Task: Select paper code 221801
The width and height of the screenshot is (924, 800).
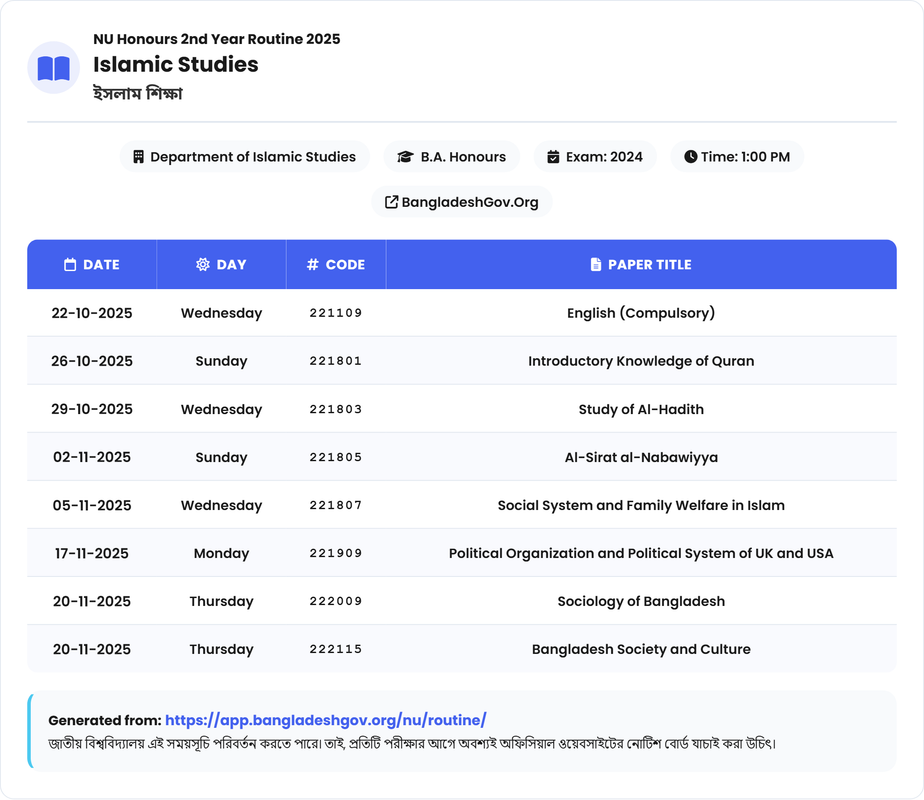Action: click(x=336, y=361)
